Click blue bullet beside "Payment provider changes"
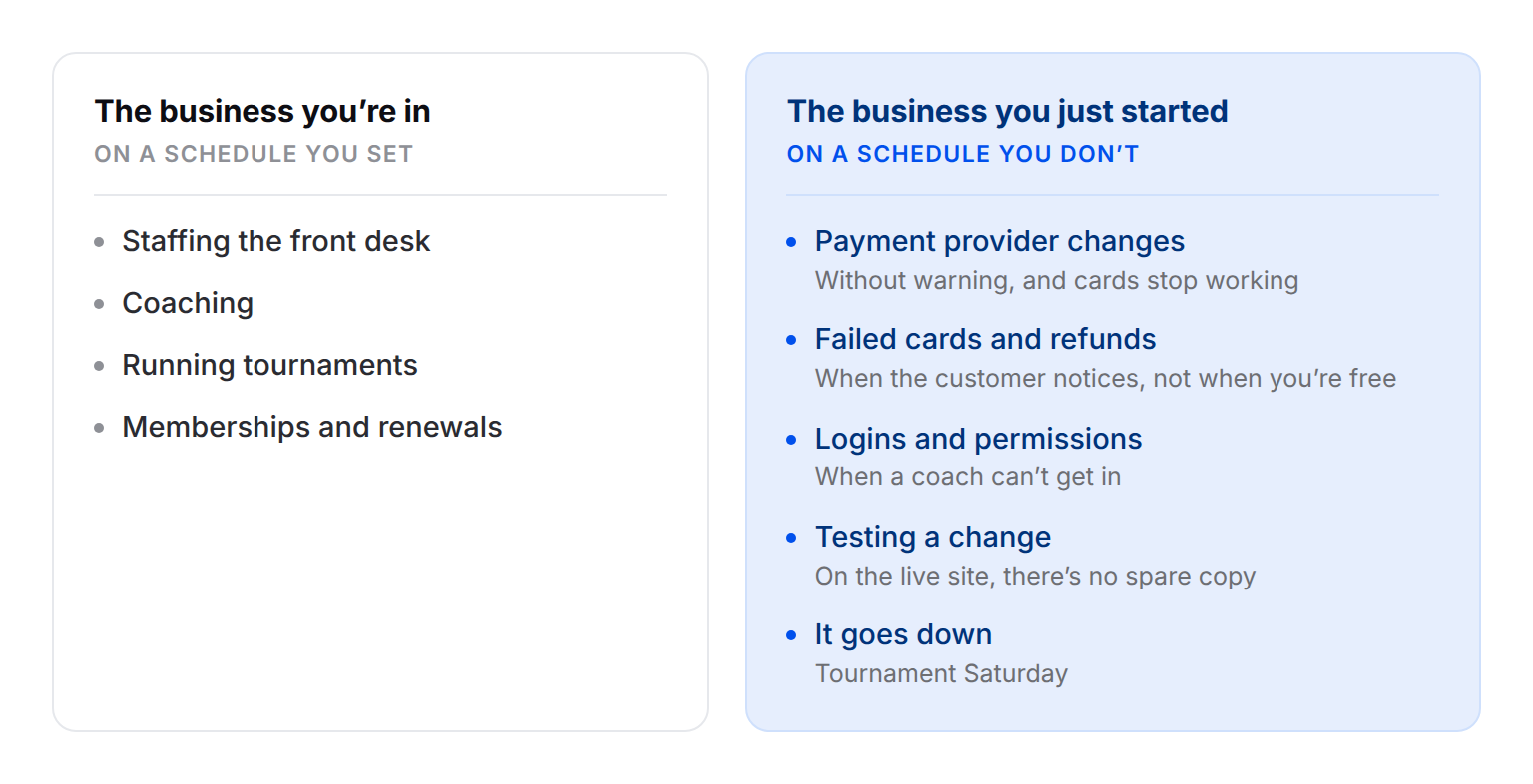The image size is (1533, 784). (x=792, y=242)
